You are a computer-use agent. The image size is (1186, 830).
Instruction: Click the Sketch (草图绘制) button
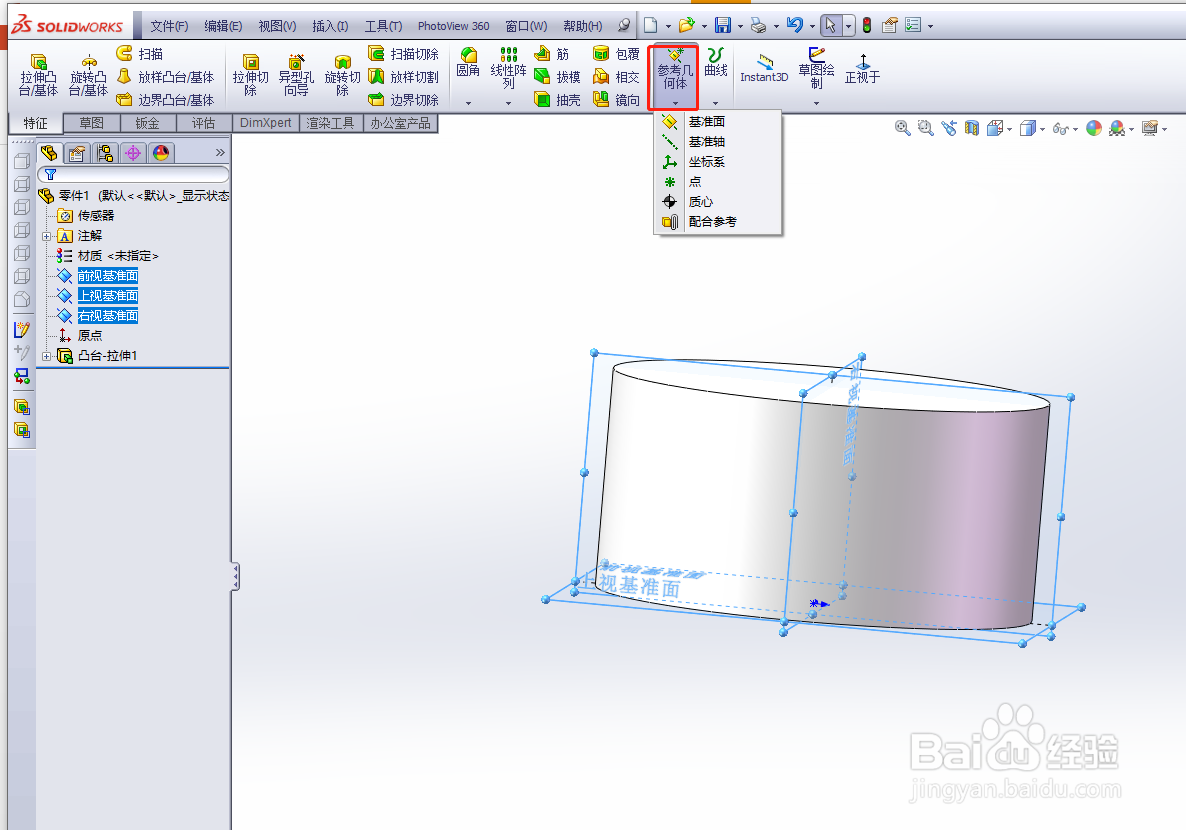click(x=816, y=68)
